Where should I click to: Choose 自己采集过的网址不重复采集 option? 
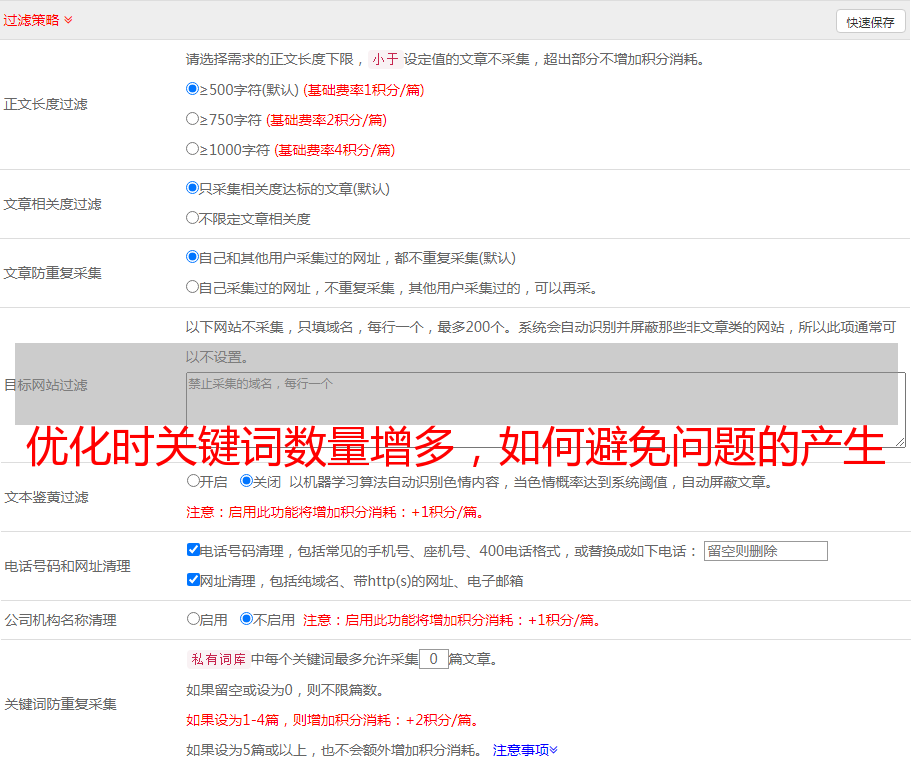(x=193, y=287)
